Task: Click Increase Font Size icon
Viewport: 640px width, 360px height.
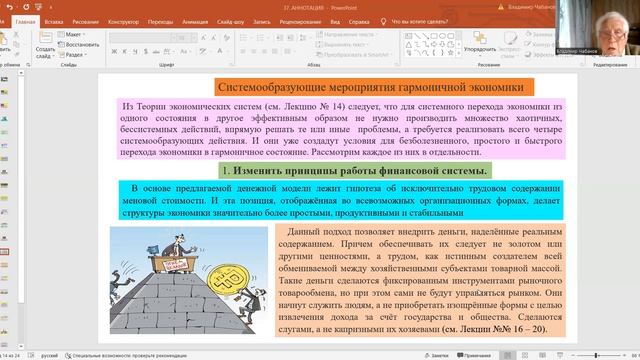Action: (x=204, y=38)
